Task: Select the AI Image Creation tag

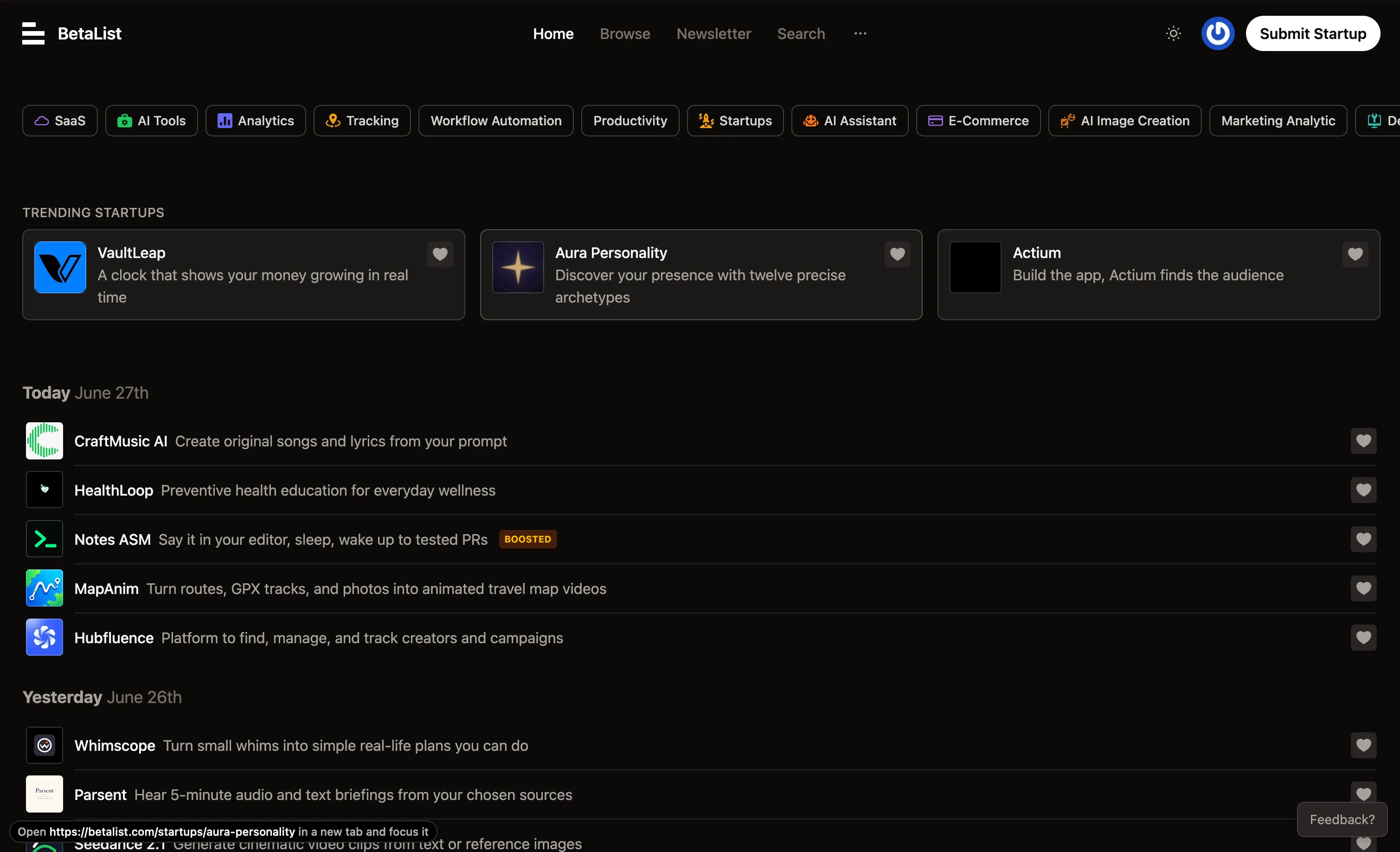Action: tap(1125, 121)
